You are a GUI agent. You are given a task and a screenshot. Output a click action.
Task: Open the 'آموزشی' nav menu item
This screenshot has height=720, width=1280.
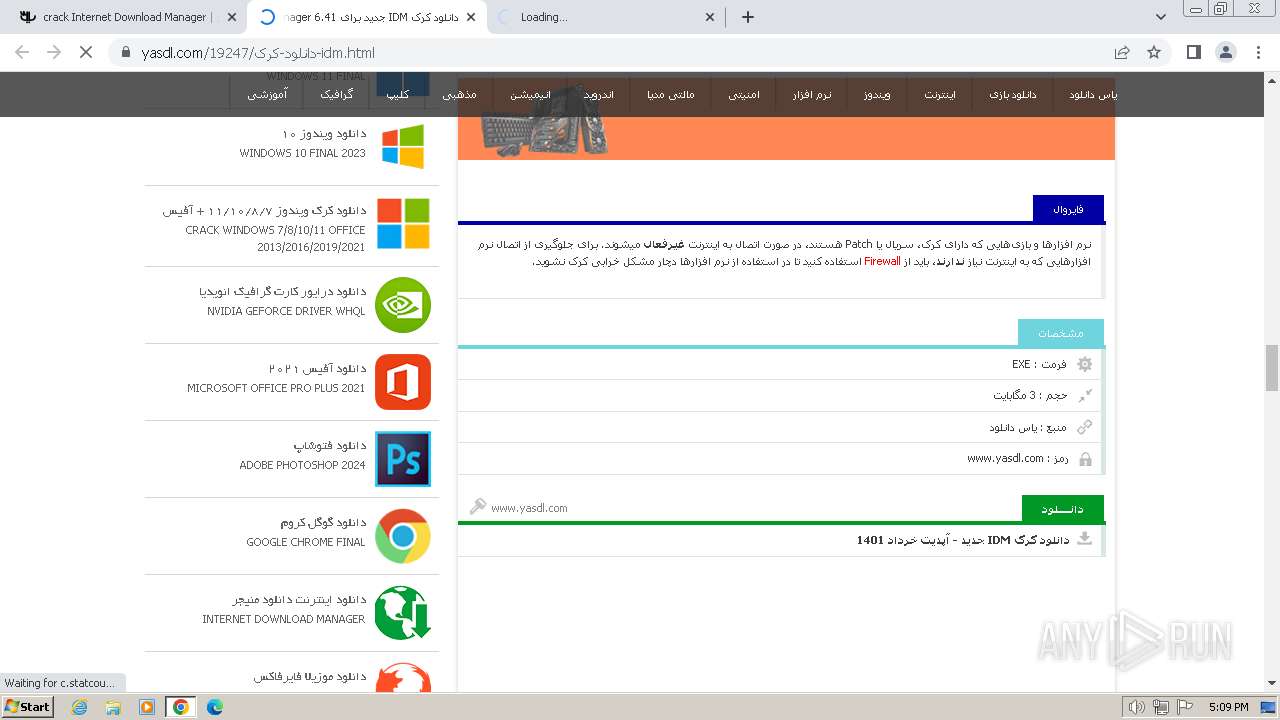[268, 95]
